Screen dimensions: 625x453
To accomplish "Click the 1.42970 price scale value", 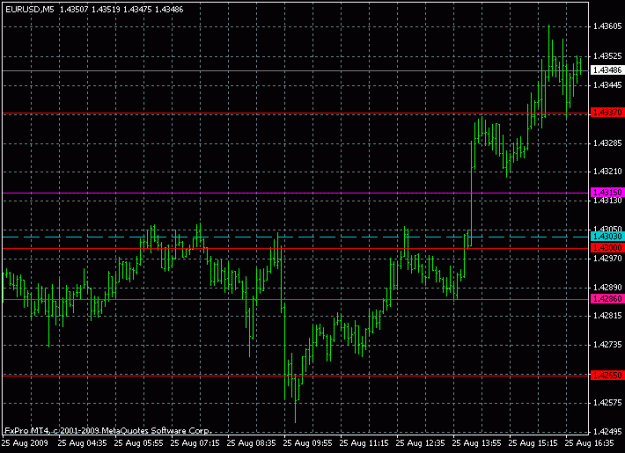I will point(607,258).
